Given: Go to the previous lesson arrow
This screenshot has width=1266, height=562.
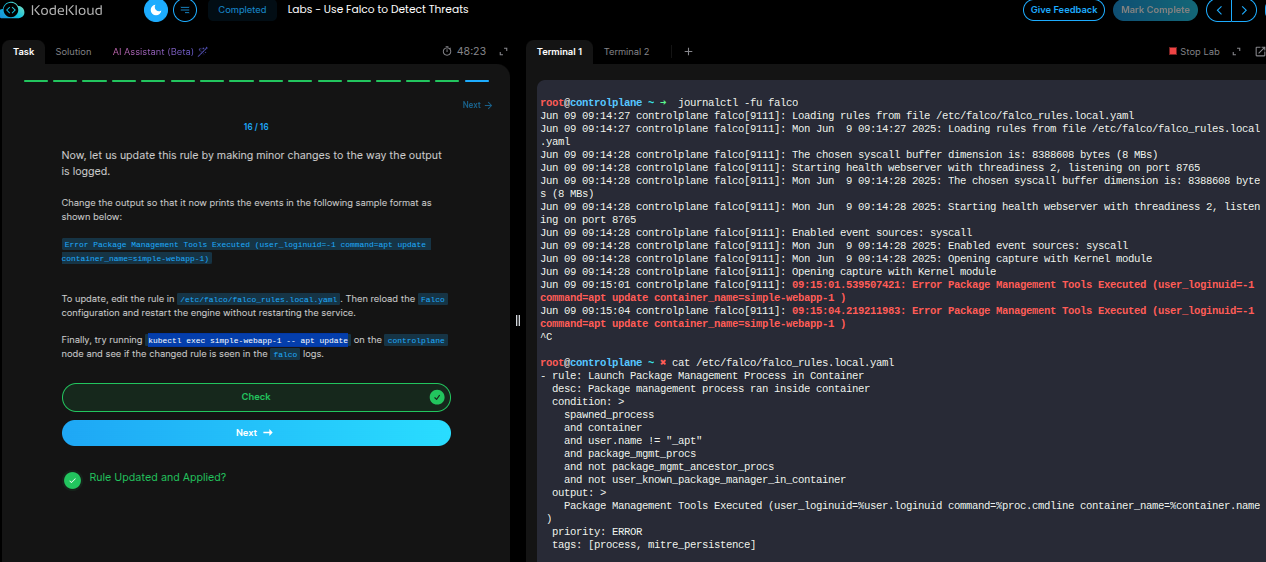Looking at the screenshot, I should (1219, 10).
